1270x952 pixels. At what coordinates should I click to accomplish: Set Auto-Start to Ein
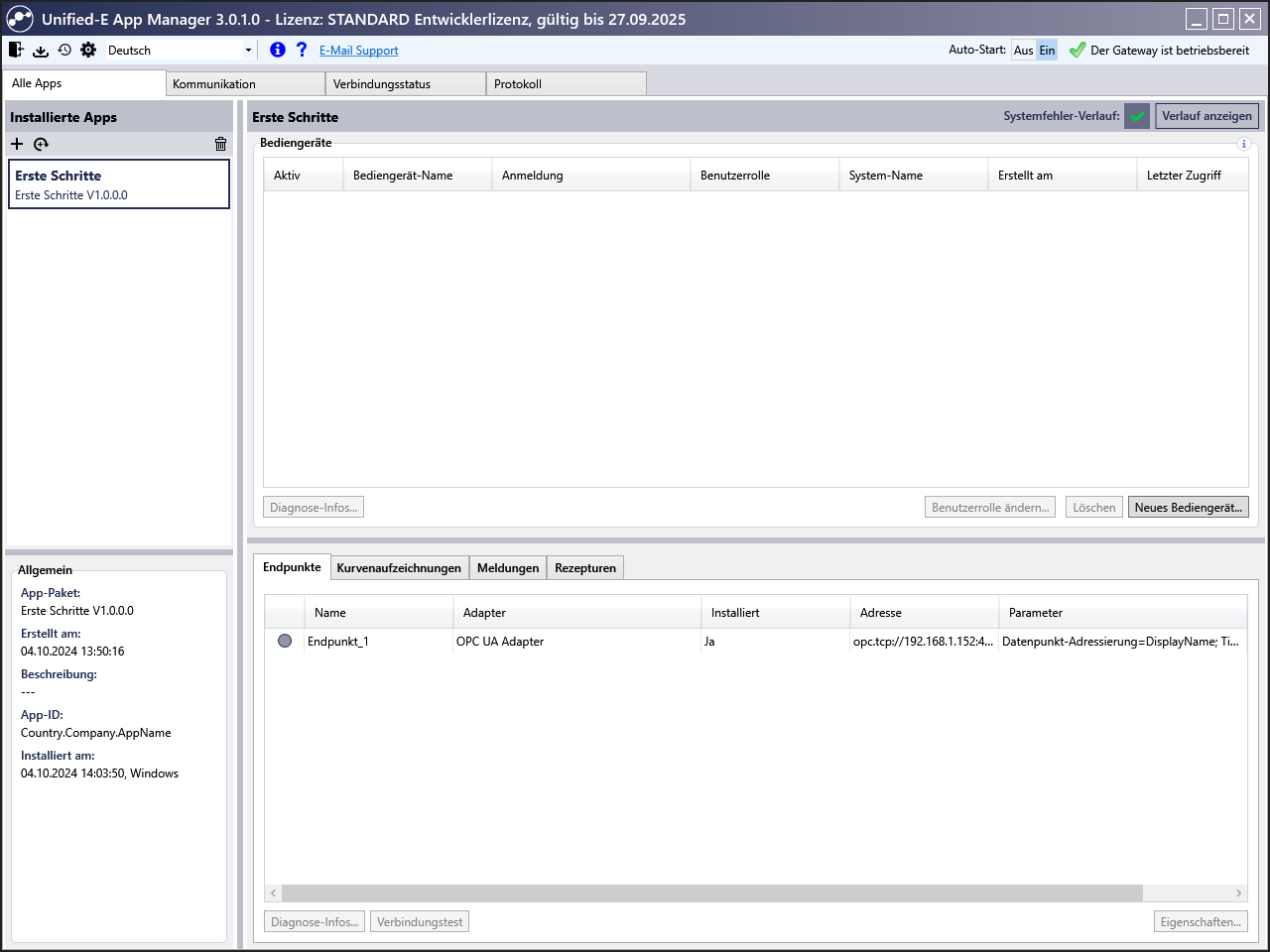1048,50
